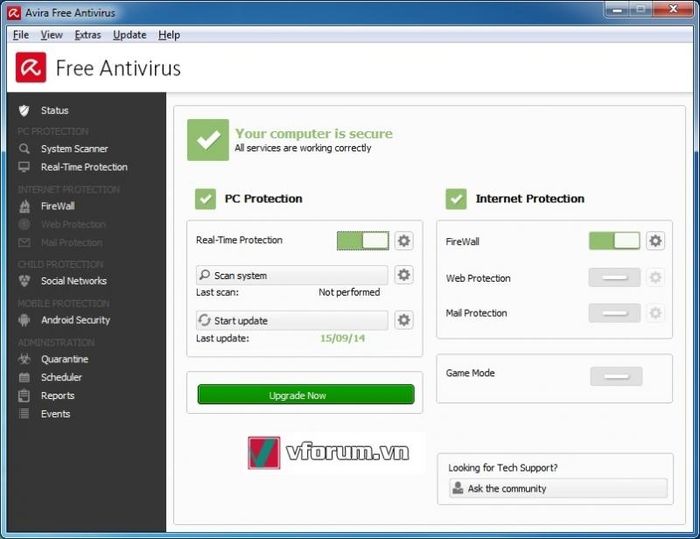The image size is (700, 539).
Task: Select System Scanner in the sidebar
Action: coord(75,149)
